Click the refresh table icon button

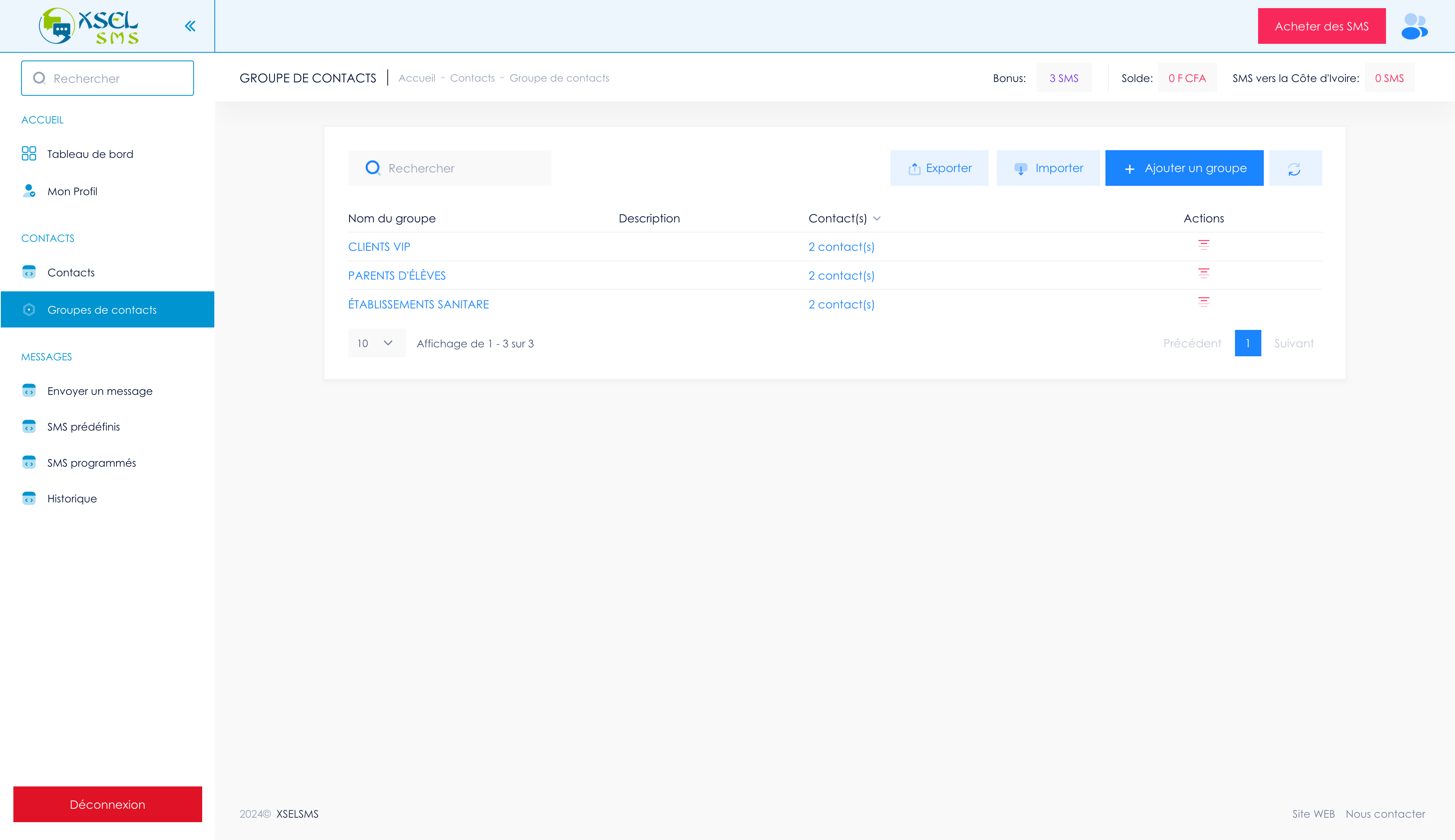tap(1295, 168)
